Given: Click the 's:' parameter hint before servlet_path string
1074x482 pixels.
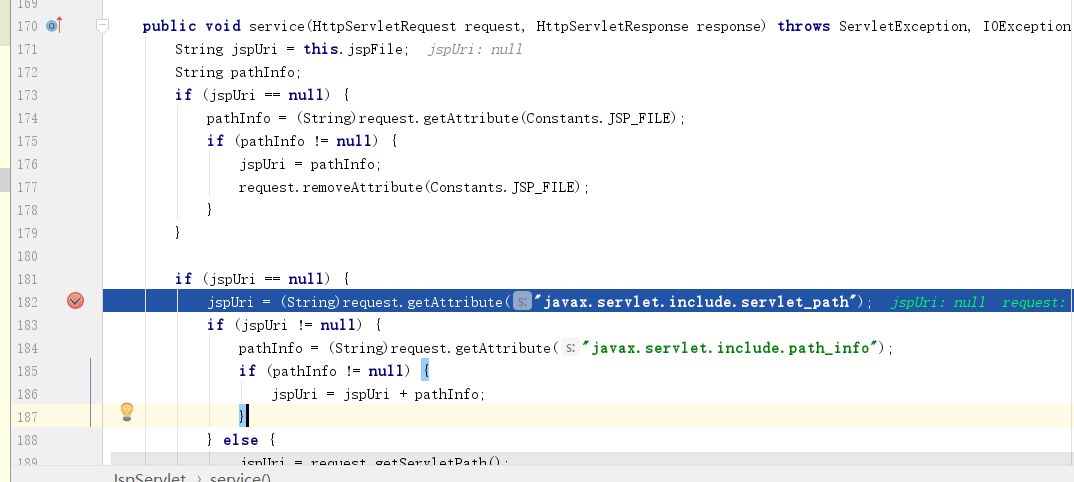Looking at the screenshot, I should pos(522,301).
